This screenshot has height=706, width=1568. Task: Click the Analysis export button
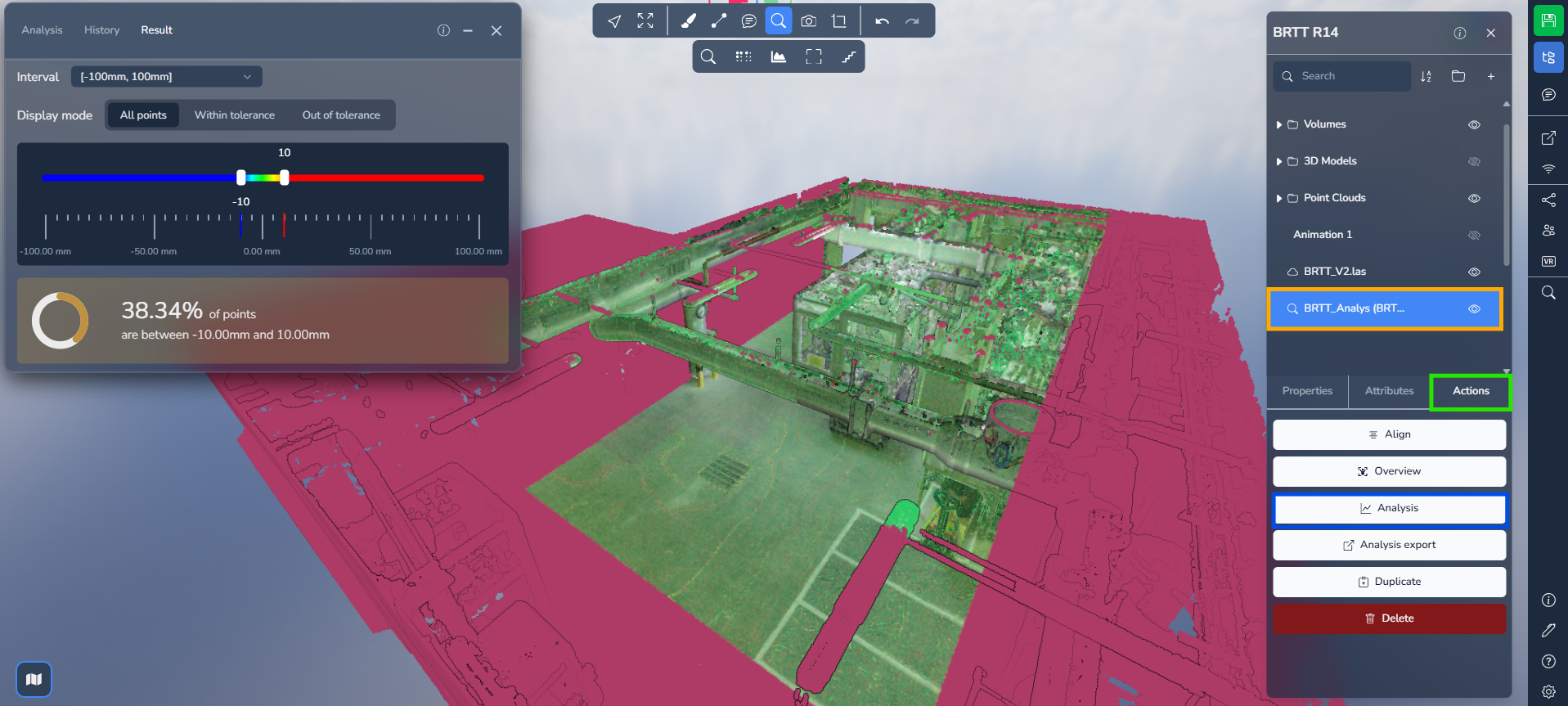tap(1389, 545)
